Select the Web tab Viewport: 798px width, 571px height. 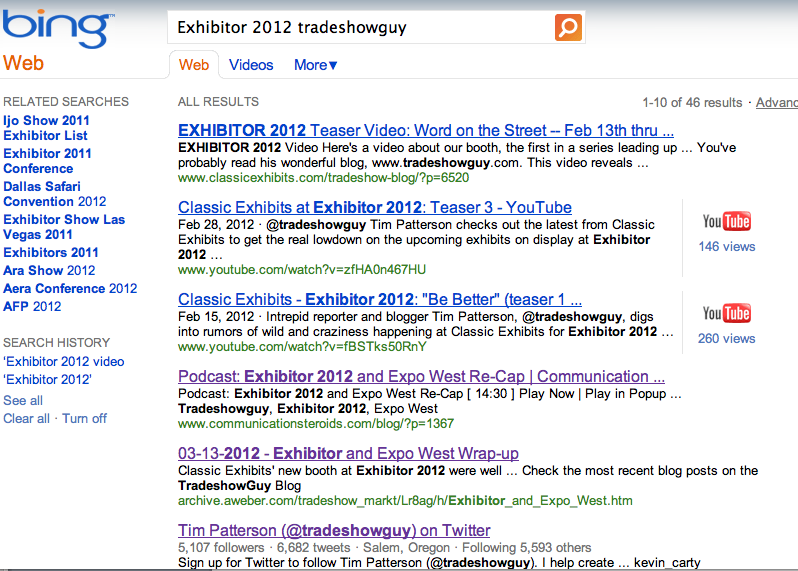point(194,65)
